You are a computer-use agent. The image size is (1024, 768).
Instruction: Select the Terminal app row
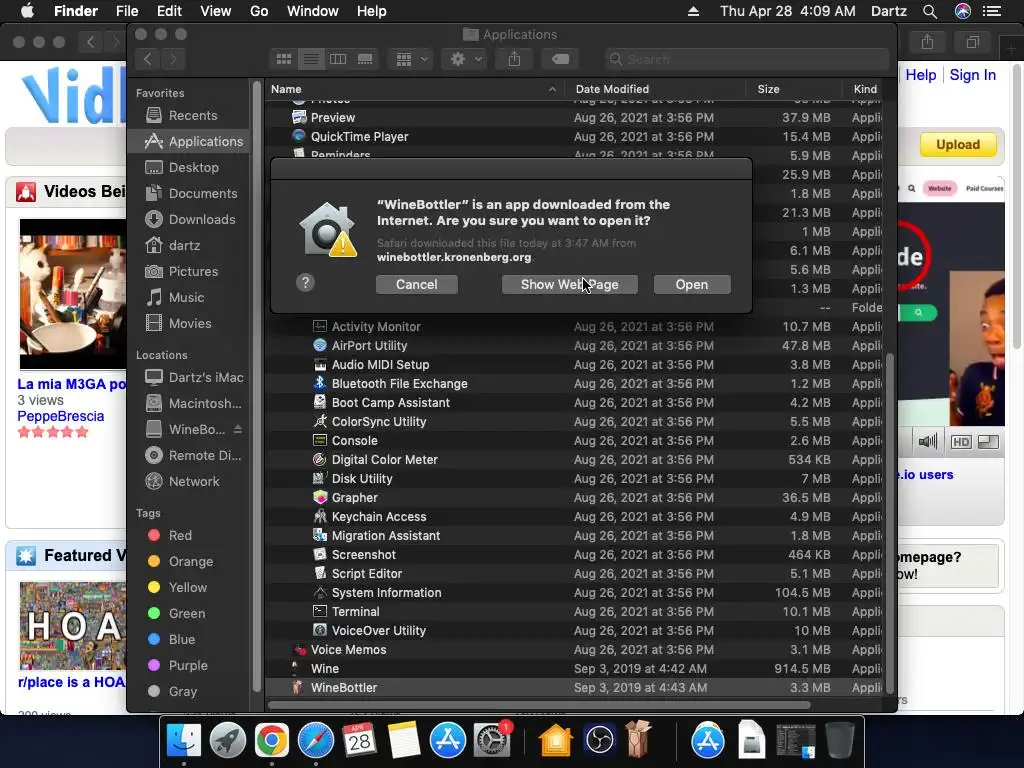point(574,612)
